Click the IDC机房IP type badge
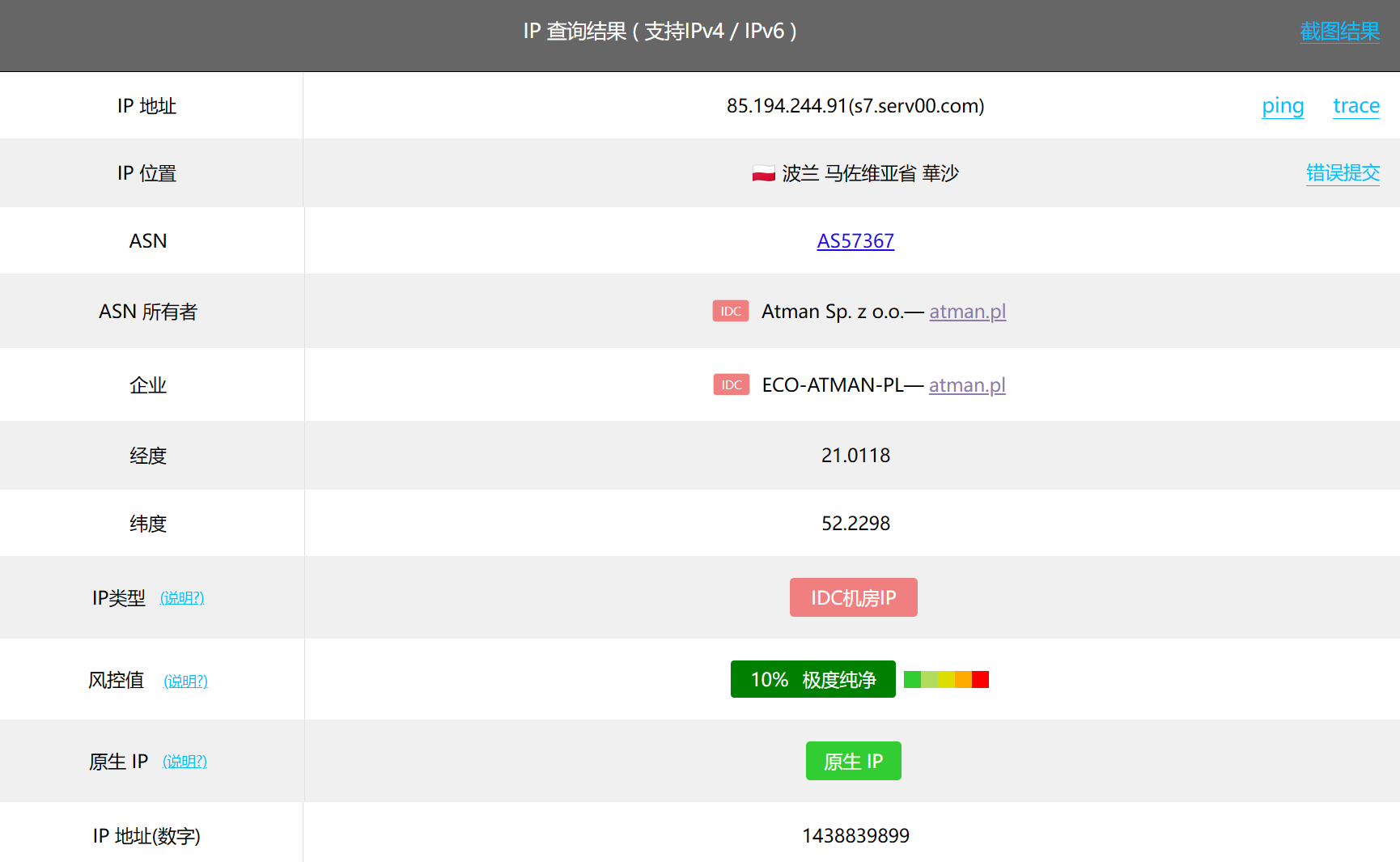The height and width of the screenshot is (862, 1400). (x=853, y=597)
